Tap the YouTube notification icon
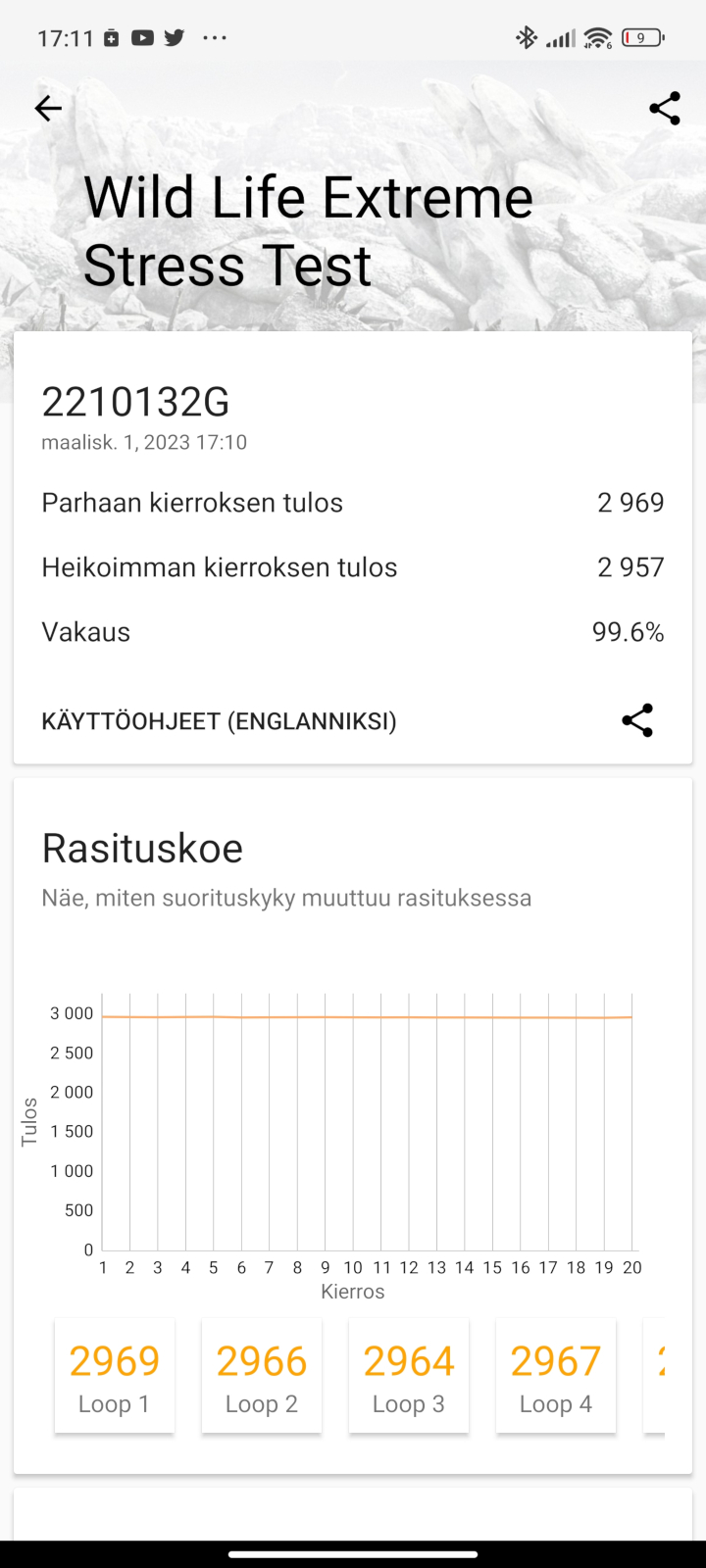 coord(143,38)
